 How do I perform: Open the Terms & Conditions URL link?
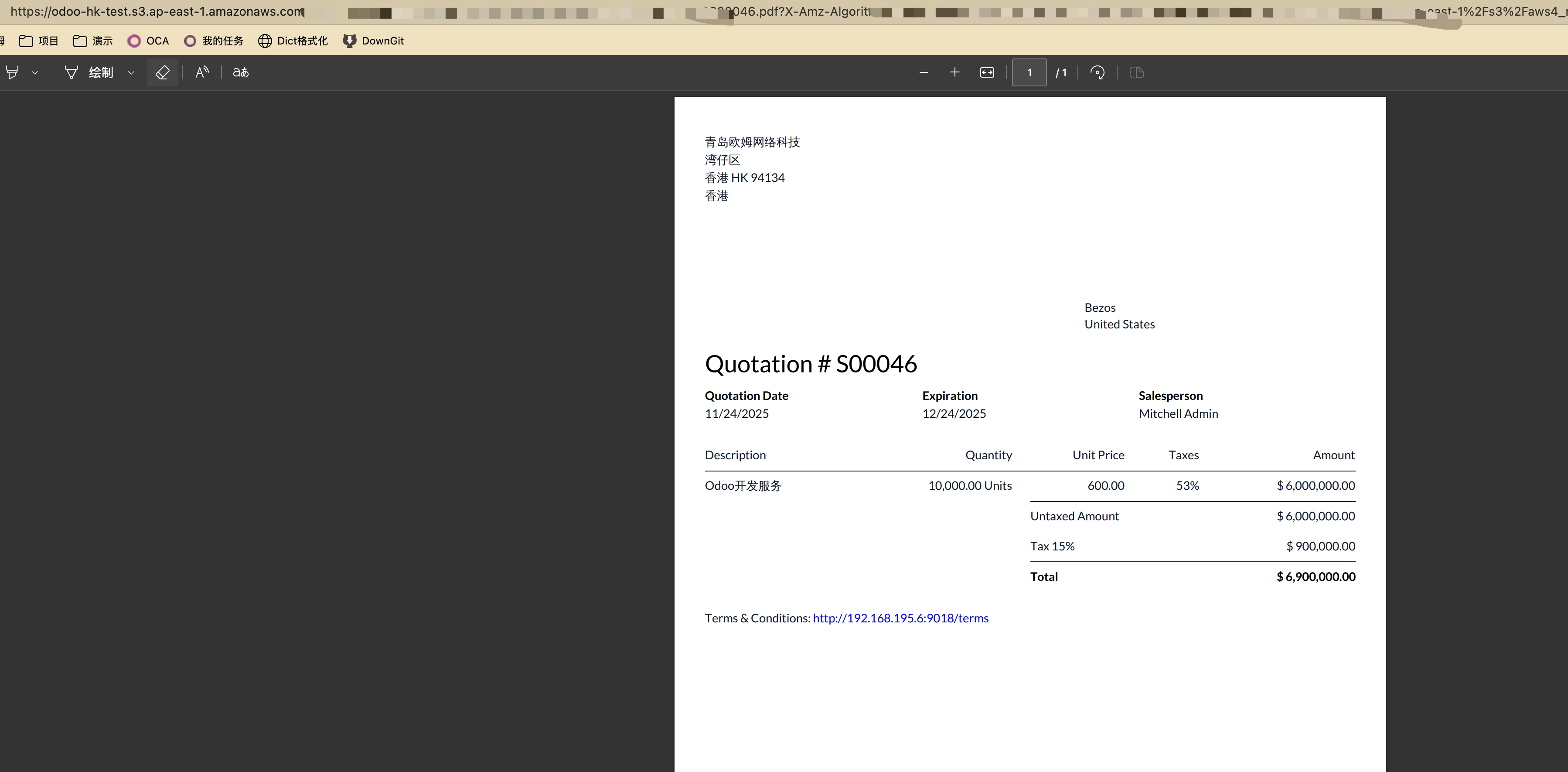pos(900,618)
